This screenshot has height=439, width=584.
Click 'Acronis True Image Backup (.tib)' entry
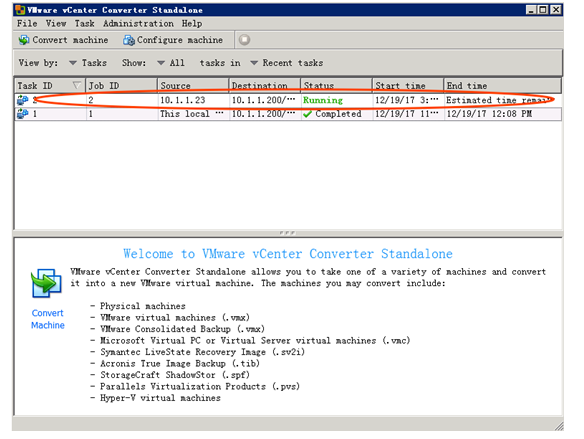[180, 363]
